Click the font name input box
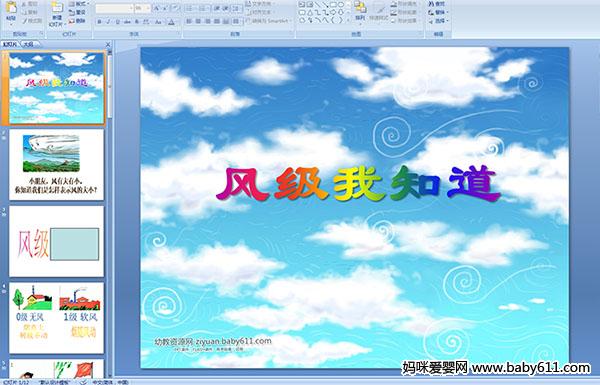The height and width of the screenshot is (385, 600). [112, 8]
